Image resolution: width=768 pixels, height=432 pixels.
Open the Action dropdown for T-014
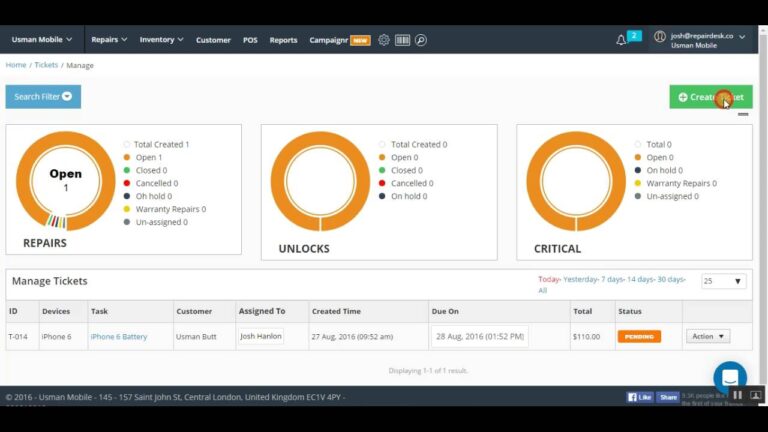coord(708,336)
